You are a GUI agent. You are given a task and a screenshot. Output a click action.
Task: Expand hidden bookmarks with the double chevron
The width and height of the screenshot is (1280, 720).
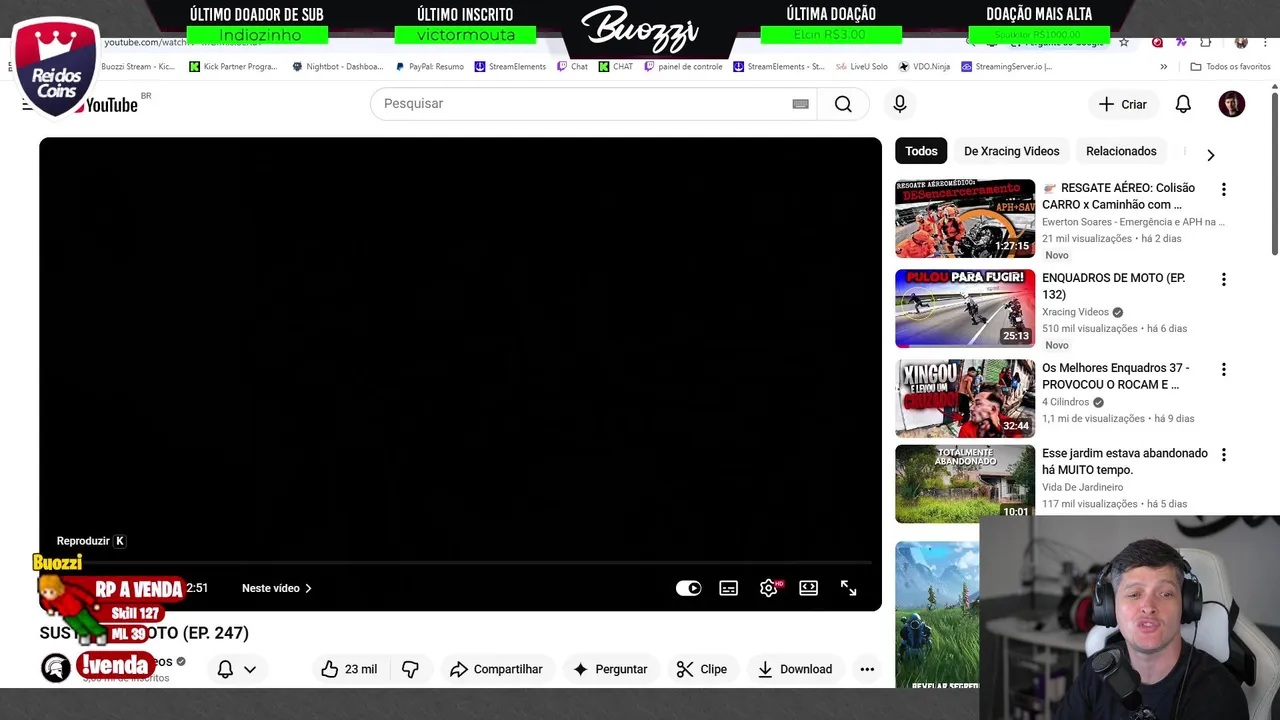tap(1163, 67)
